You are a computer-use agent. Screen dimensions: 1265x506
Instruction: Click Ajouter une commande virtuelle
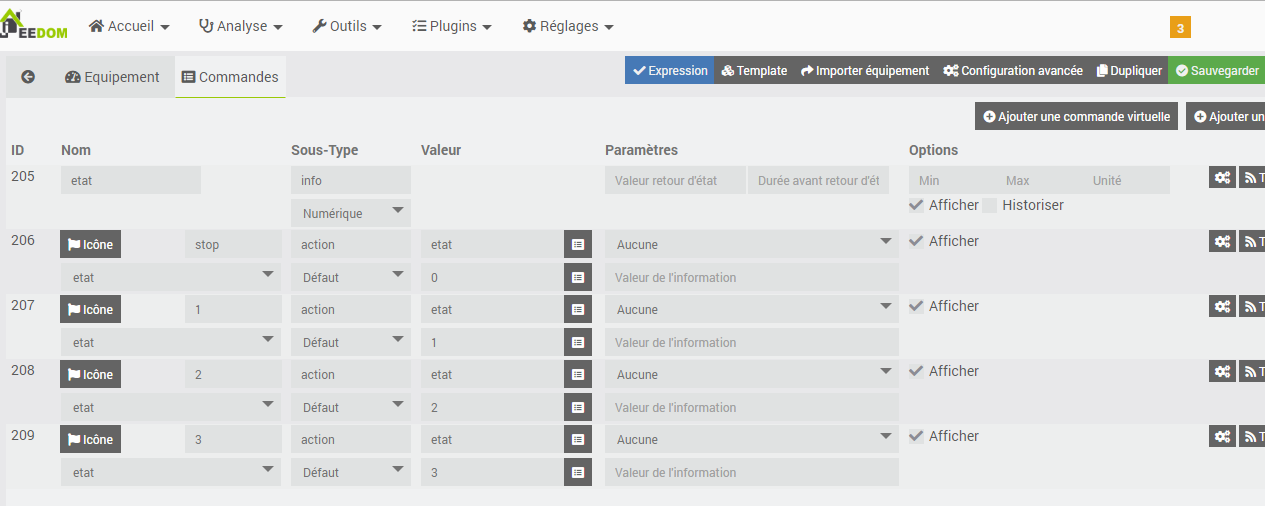[1077, 116]
